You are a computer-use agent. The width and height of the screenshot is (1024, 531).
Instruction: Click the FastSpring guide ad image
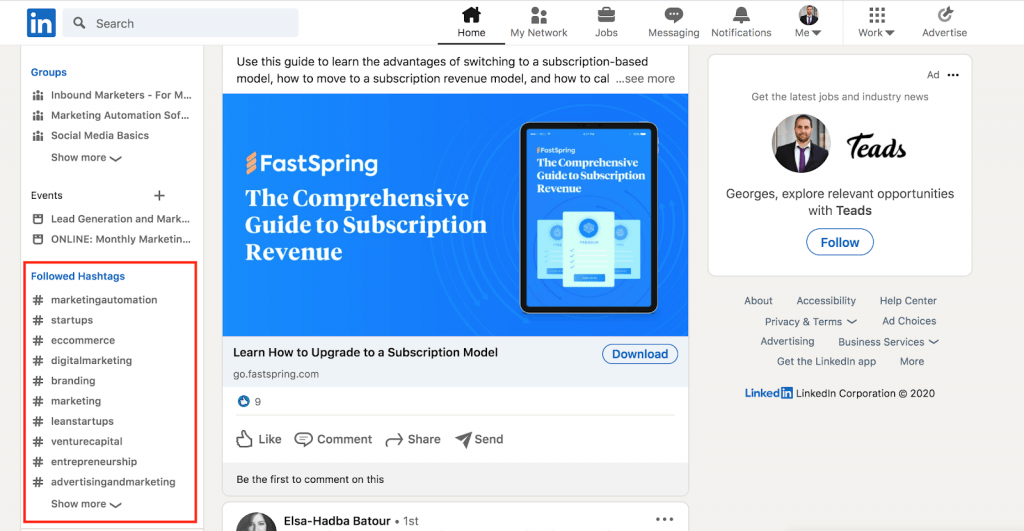coord(455,215)
